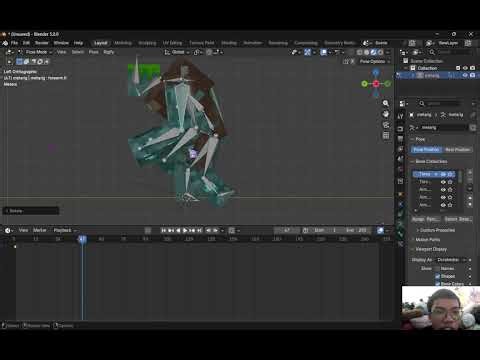Collapse the Pose panel header
480x360 pixels.
418,139
